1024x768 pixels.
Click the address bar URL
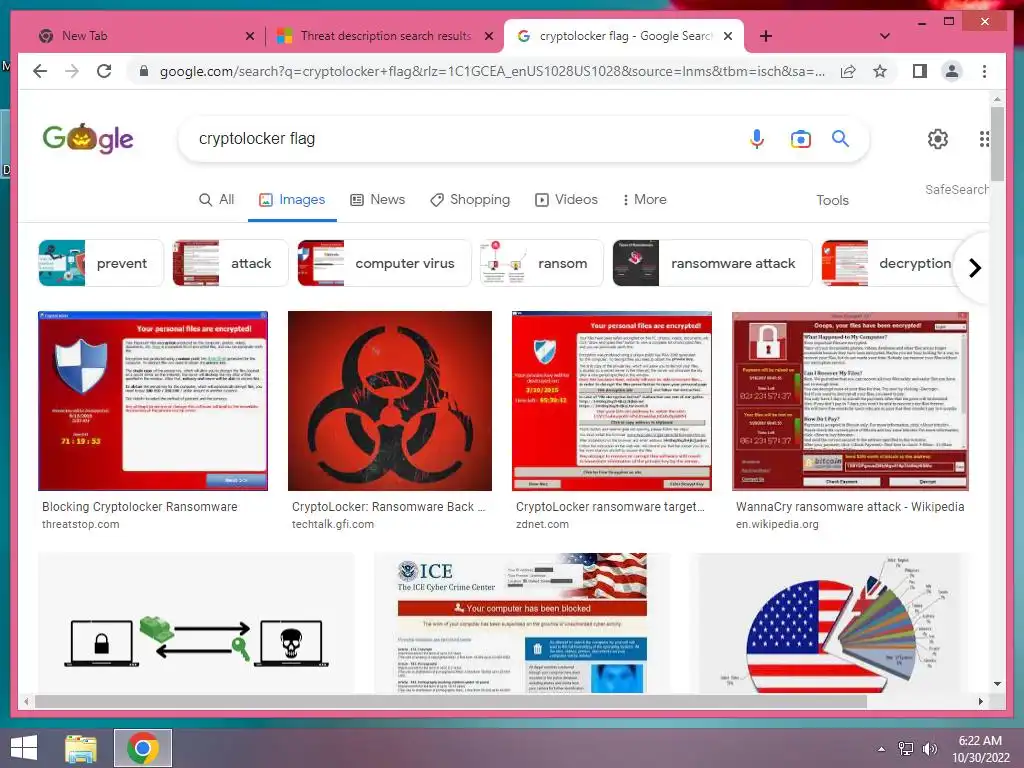pos(491,71)
